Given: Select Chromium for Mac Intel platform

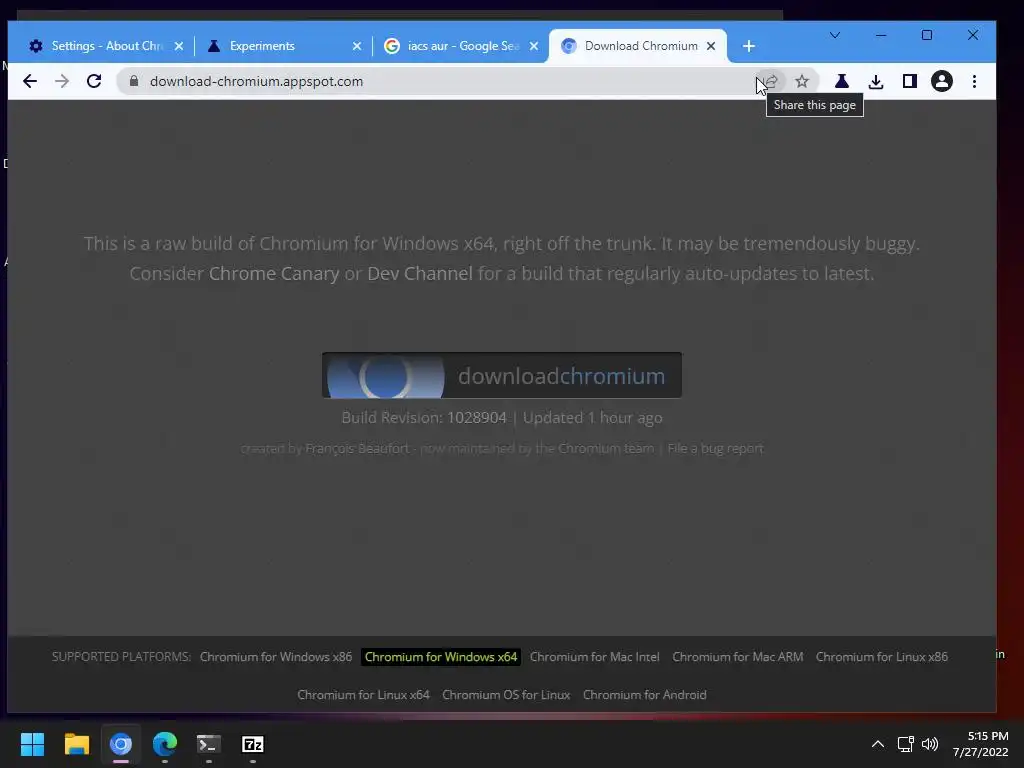Looking at the screenshot, I should coord(594,657).
